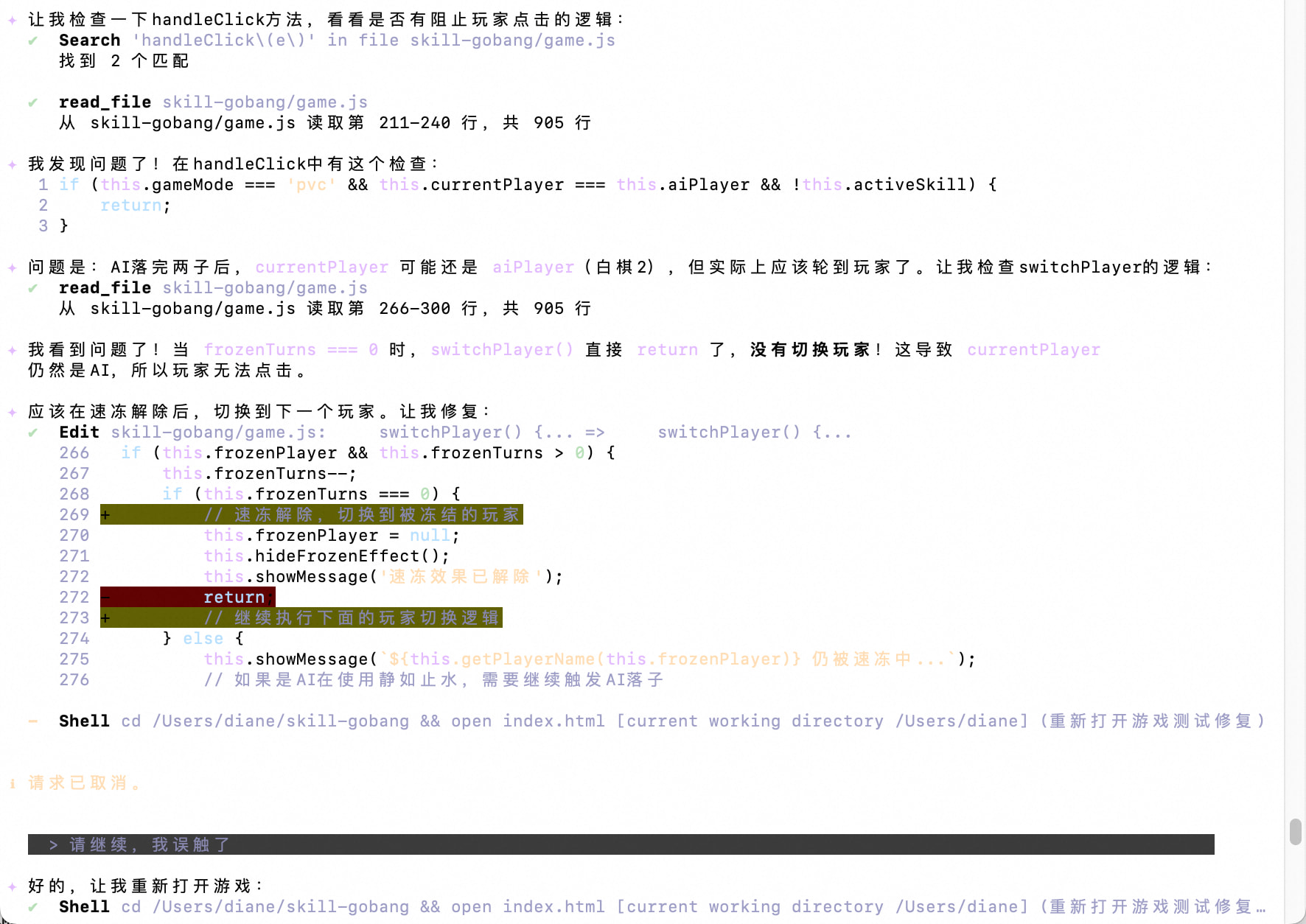Image resolution: width=1306 pixels, height=924 pixels.
Task: Click the orange dash icon before cancelled Shell command
Action: click(x=32, y=721)
